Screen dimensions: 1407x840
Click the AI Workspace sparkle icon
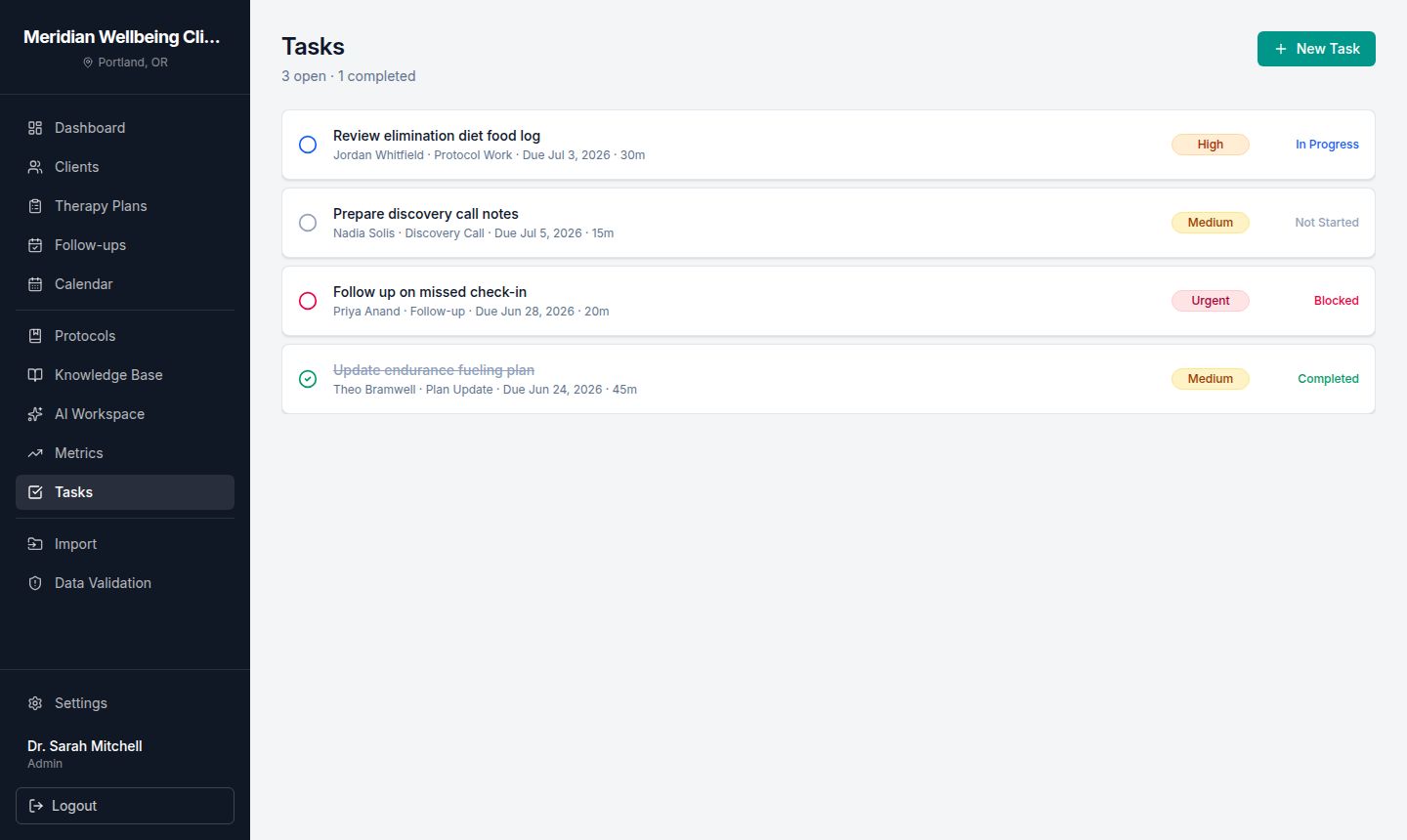35,414
